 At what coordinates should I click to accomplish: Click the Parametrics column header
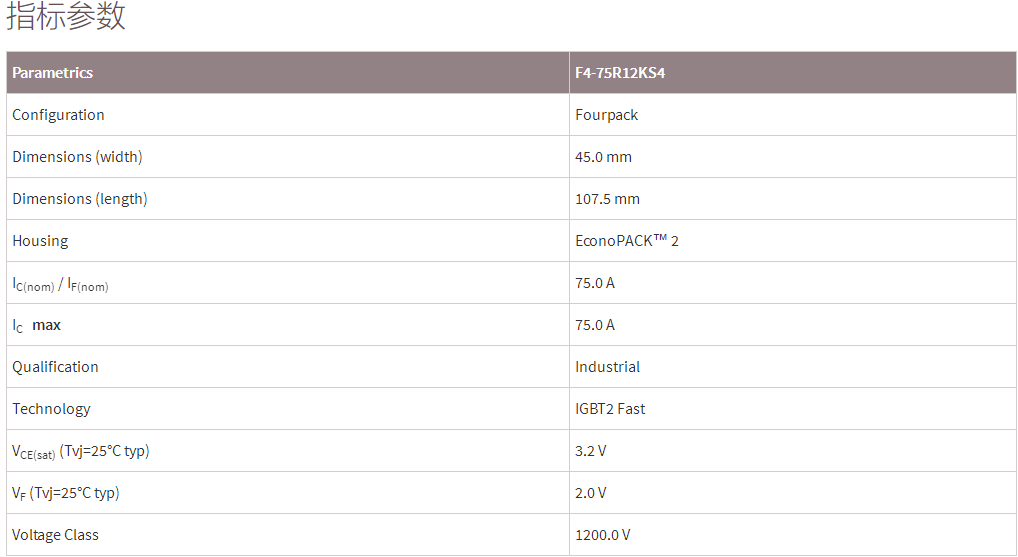coord(53,73)
